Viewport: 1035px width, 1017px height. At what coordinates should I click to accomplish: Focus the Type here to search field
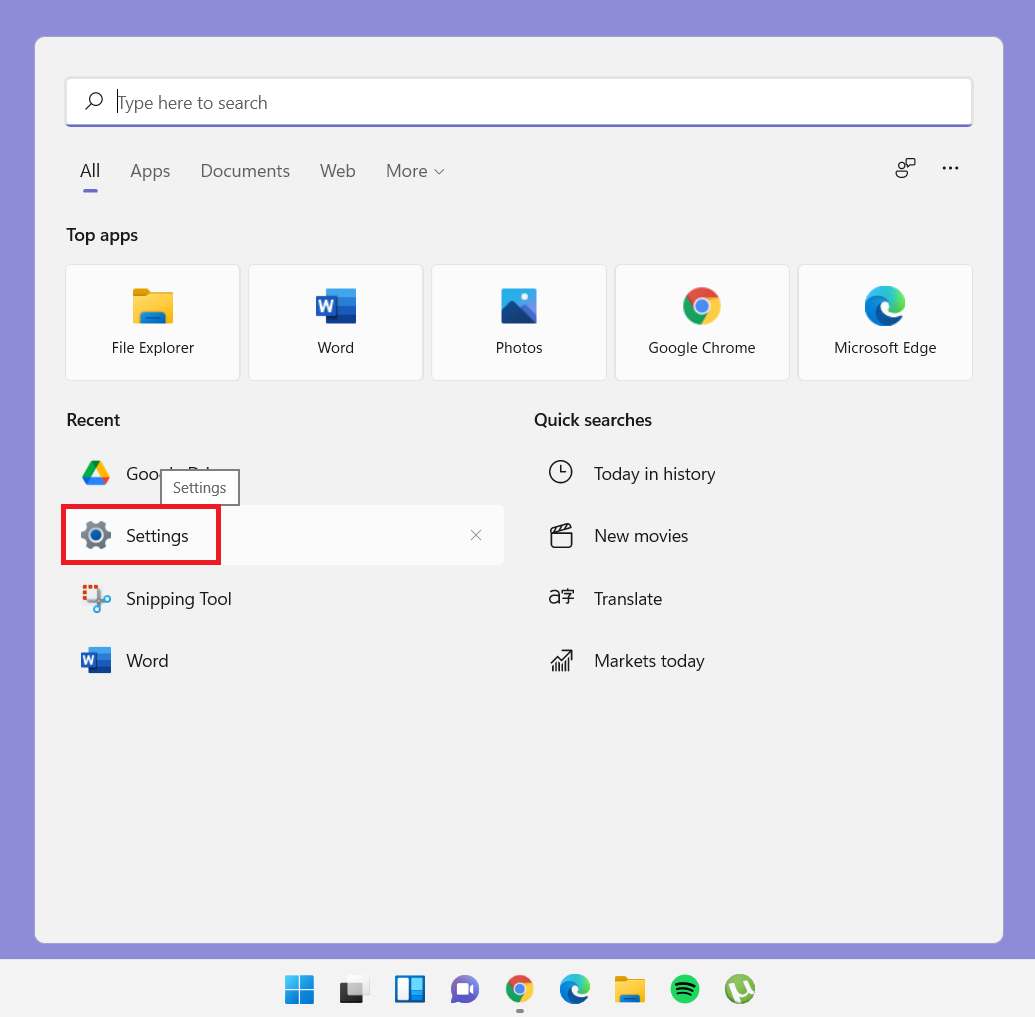point(519,102)
